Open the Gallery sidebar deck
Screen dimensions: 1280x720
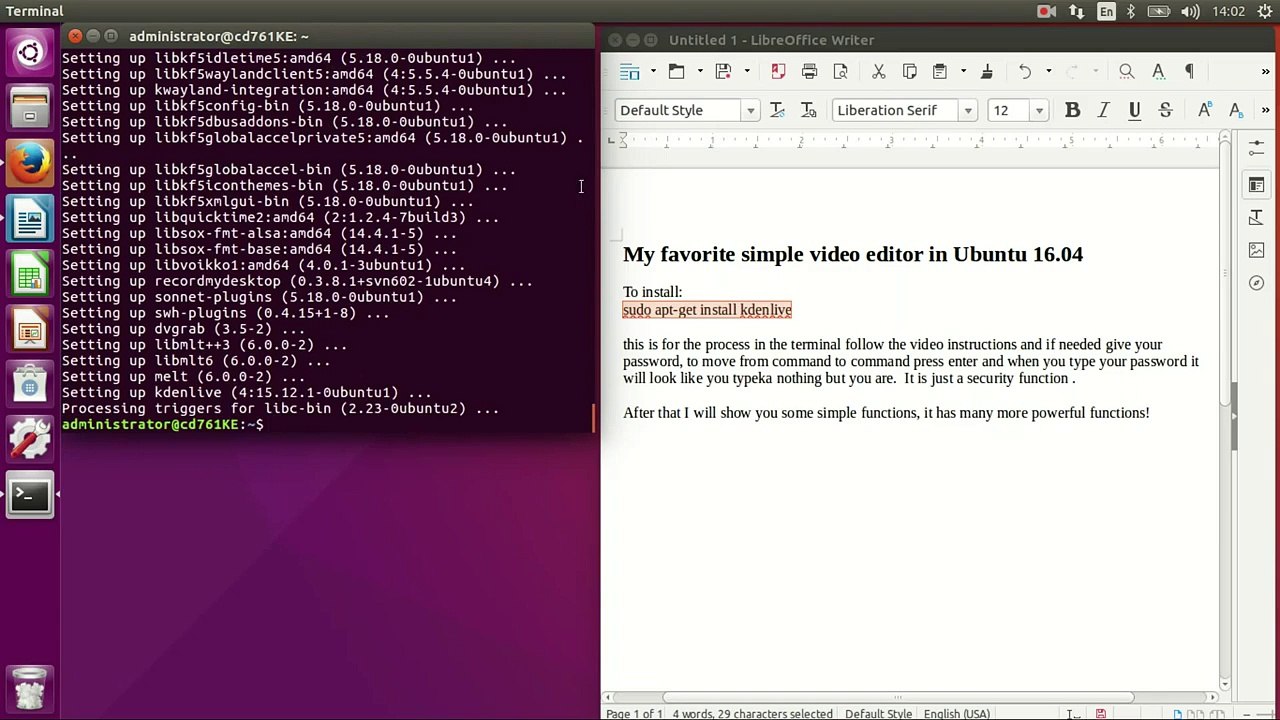[x=1256, y=250]
